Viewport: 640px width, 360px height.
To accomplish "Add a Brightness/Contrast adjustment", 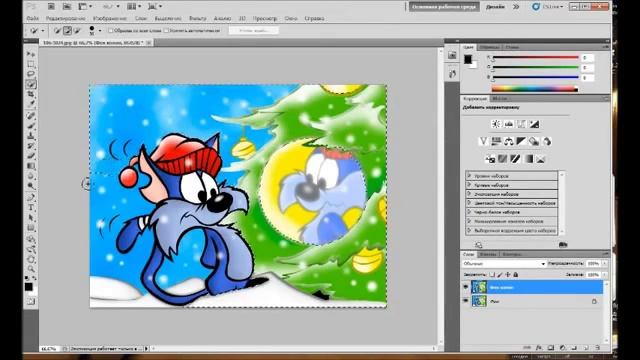I will coord(496,124).
